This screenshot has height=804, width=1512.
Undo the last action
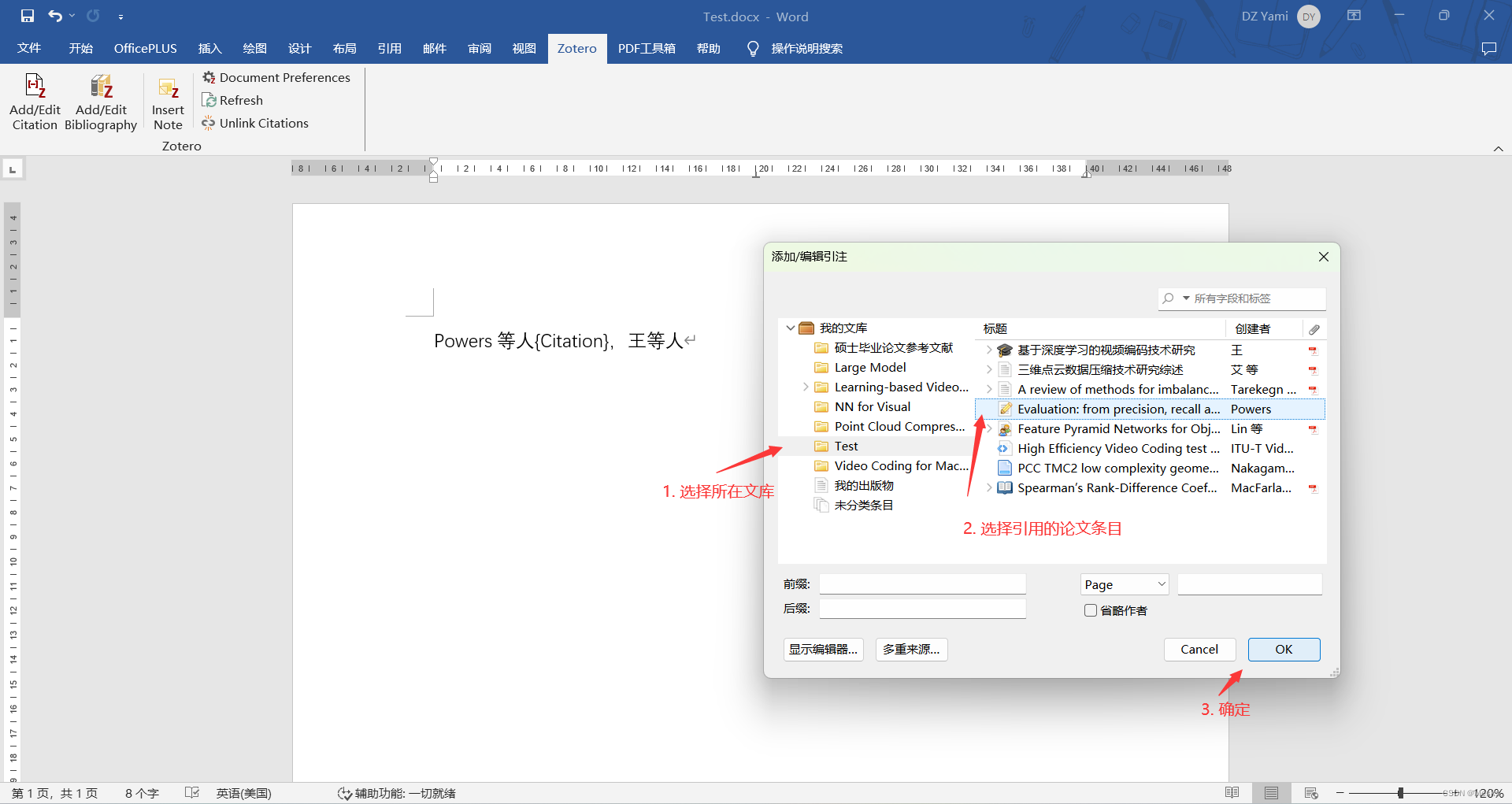[x=54, y=16]
